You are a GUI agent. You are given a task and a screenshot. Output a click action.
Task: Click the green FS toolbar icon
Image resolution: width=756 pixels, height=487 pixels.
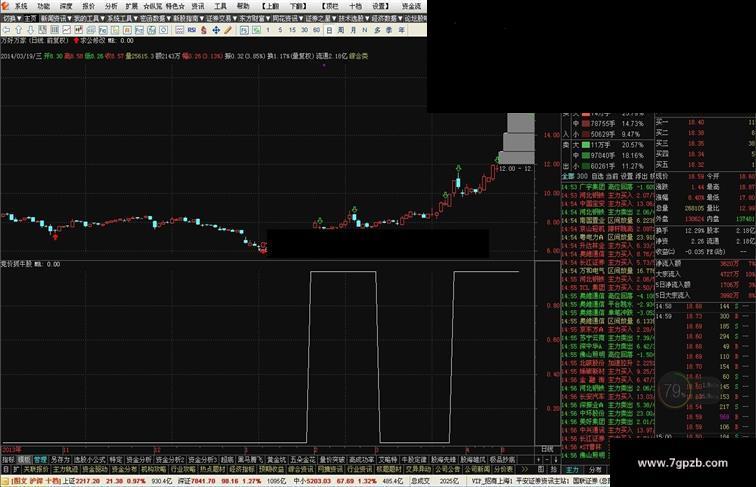click(244, 30)
